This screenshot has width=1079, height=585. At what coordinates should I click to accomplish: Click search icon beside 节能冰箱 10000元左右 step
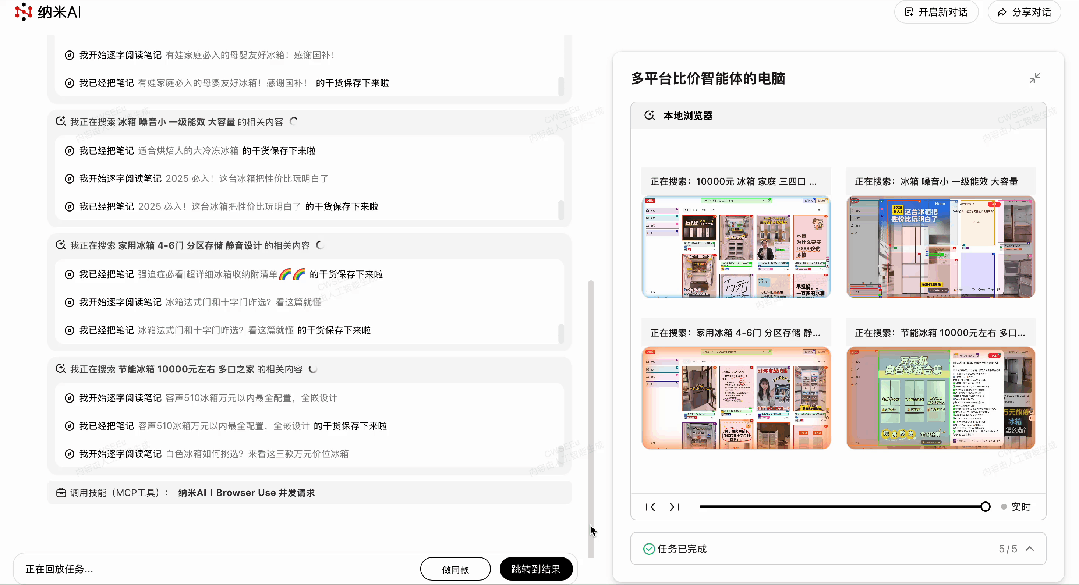60,369
